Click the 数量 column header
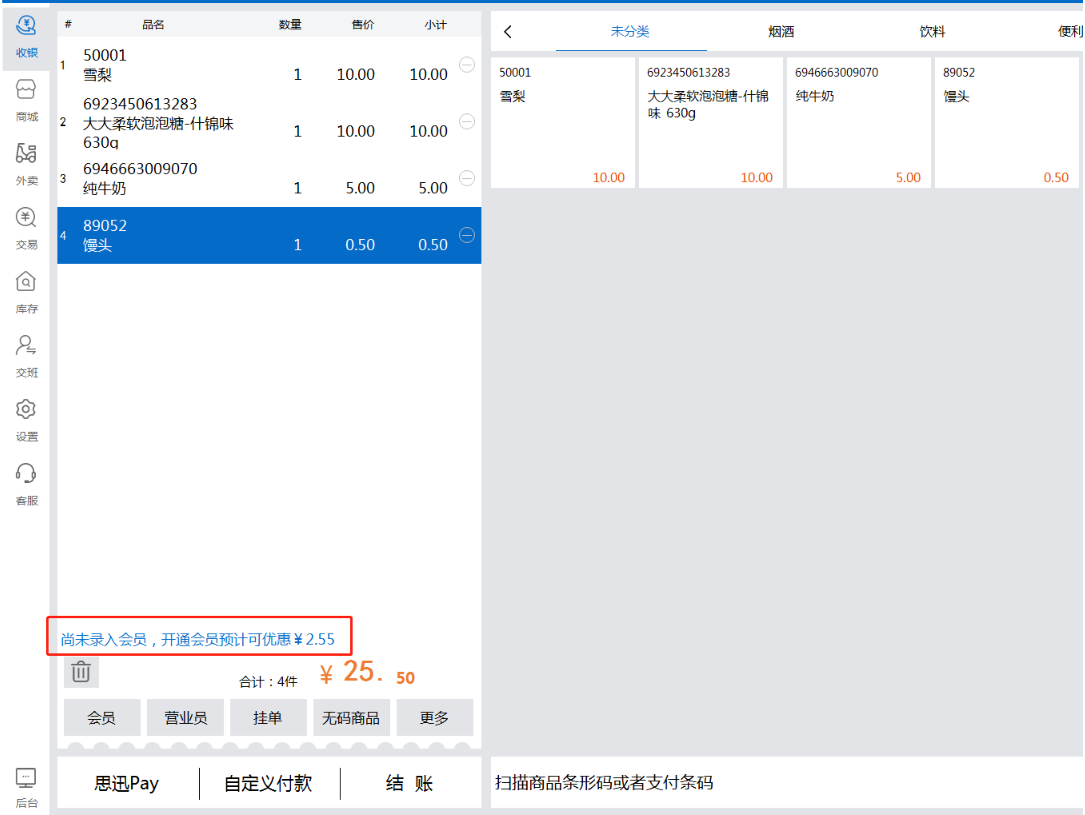This screenshot has width=1085, height=815. point(291,25)
